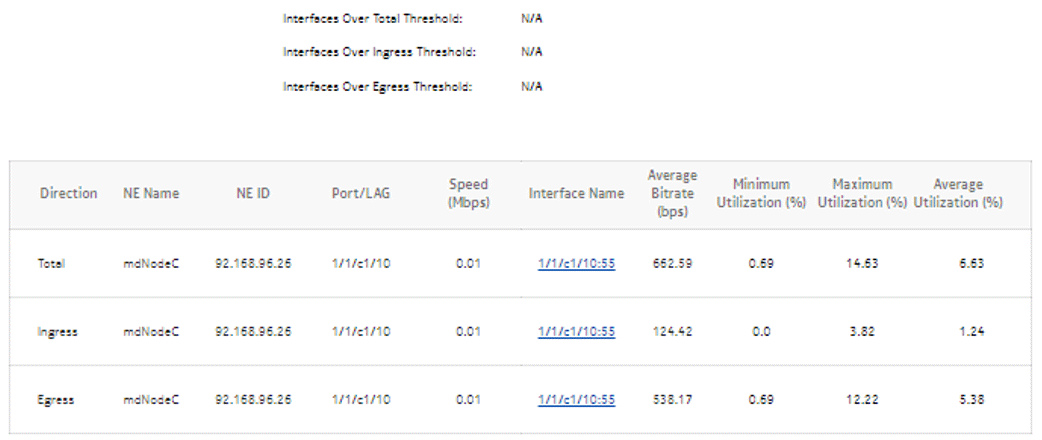Click the Port/LAG column header

point(361,193)
